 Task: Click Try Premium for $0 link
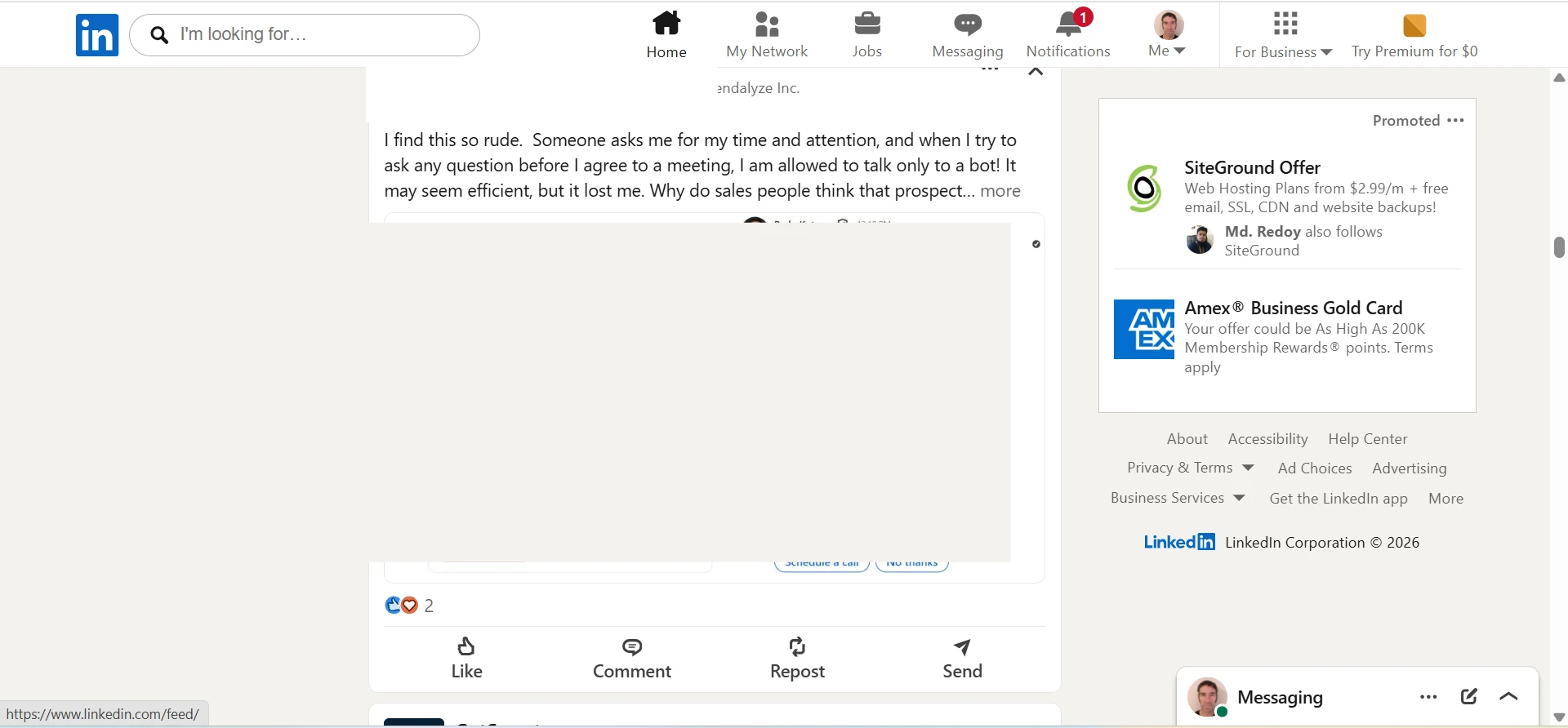click(x=1414, y=37)
